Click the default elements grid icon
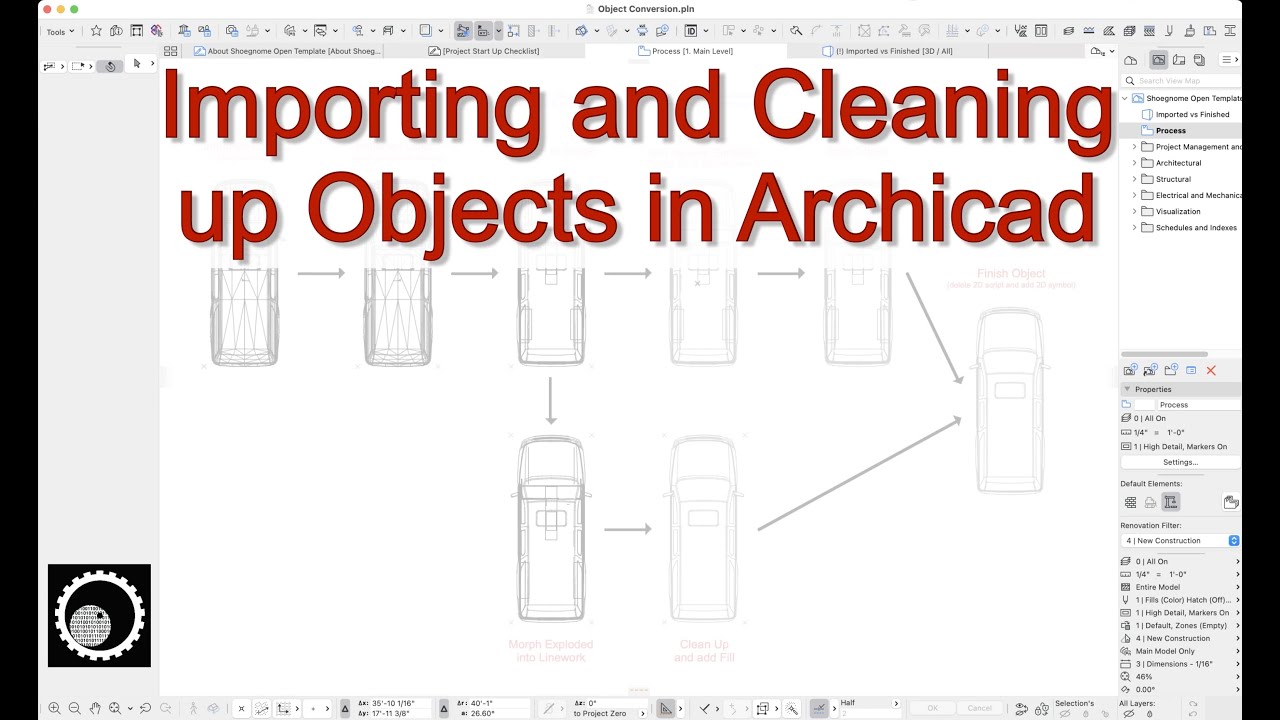Screen dimensions: 1280x720 click(x=1130, y=502)
